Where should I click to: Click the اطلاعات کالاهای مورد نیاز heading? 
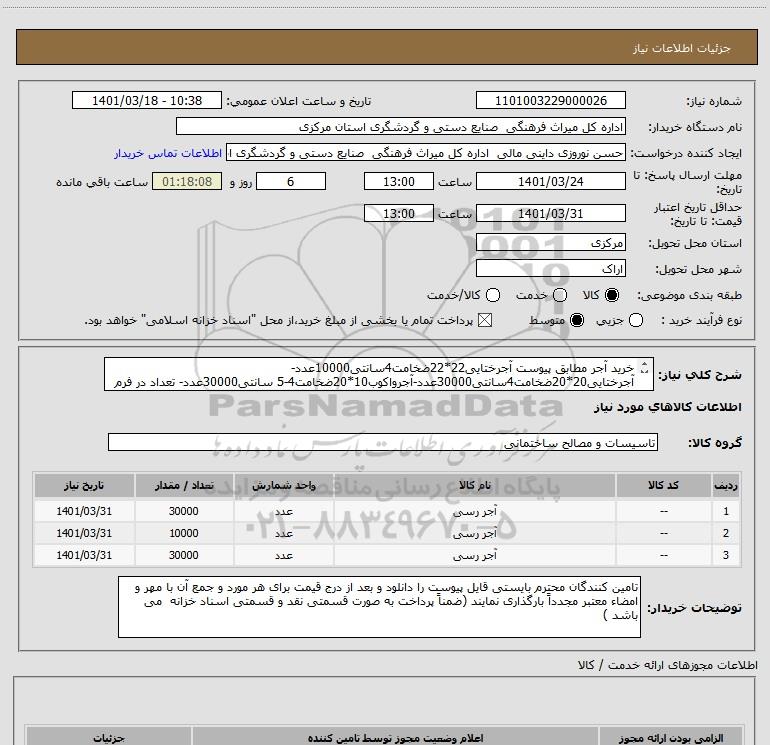(667, 407)
